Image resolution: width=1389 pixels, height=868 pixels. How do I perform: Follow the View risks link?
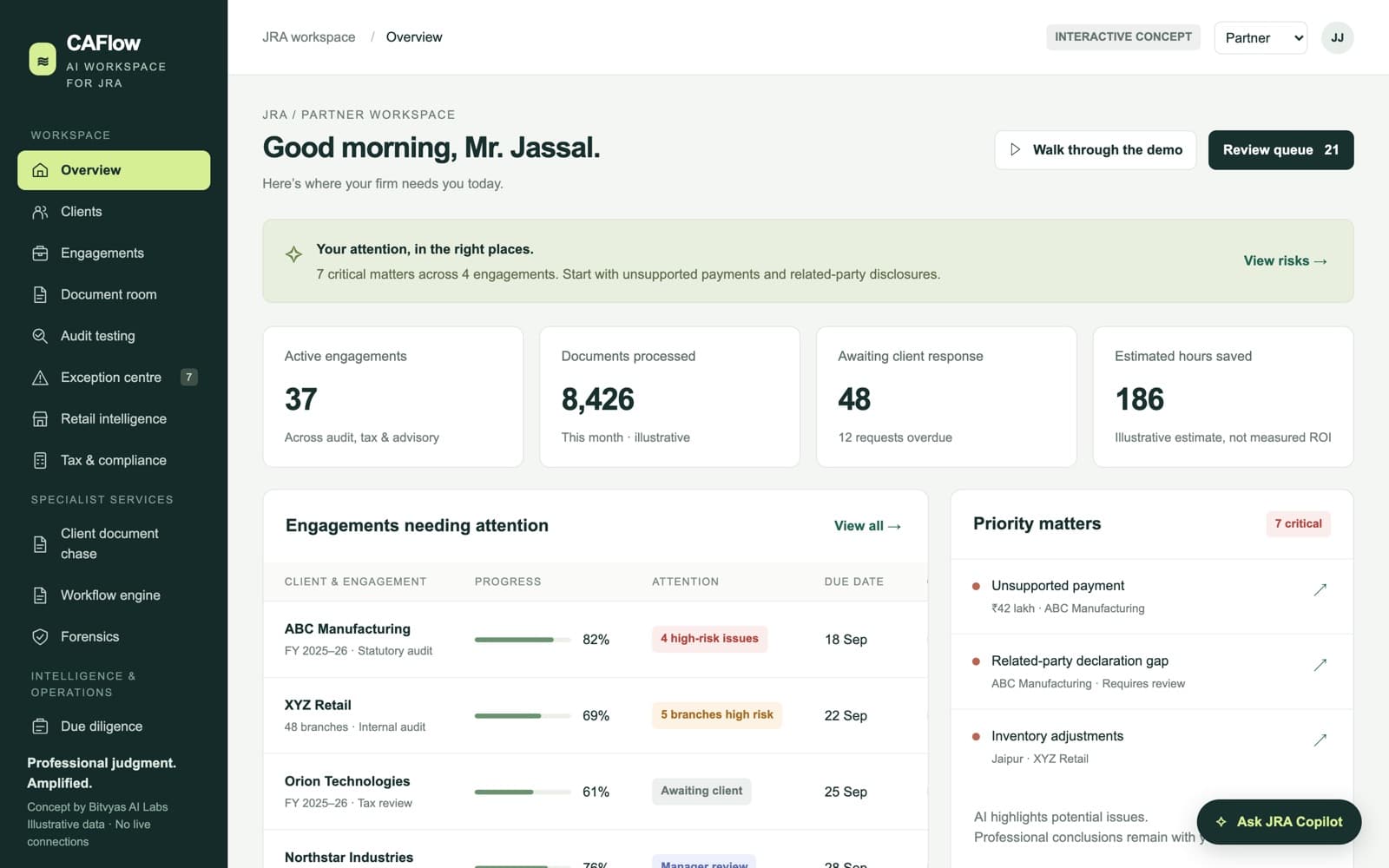click(1285, 261)
